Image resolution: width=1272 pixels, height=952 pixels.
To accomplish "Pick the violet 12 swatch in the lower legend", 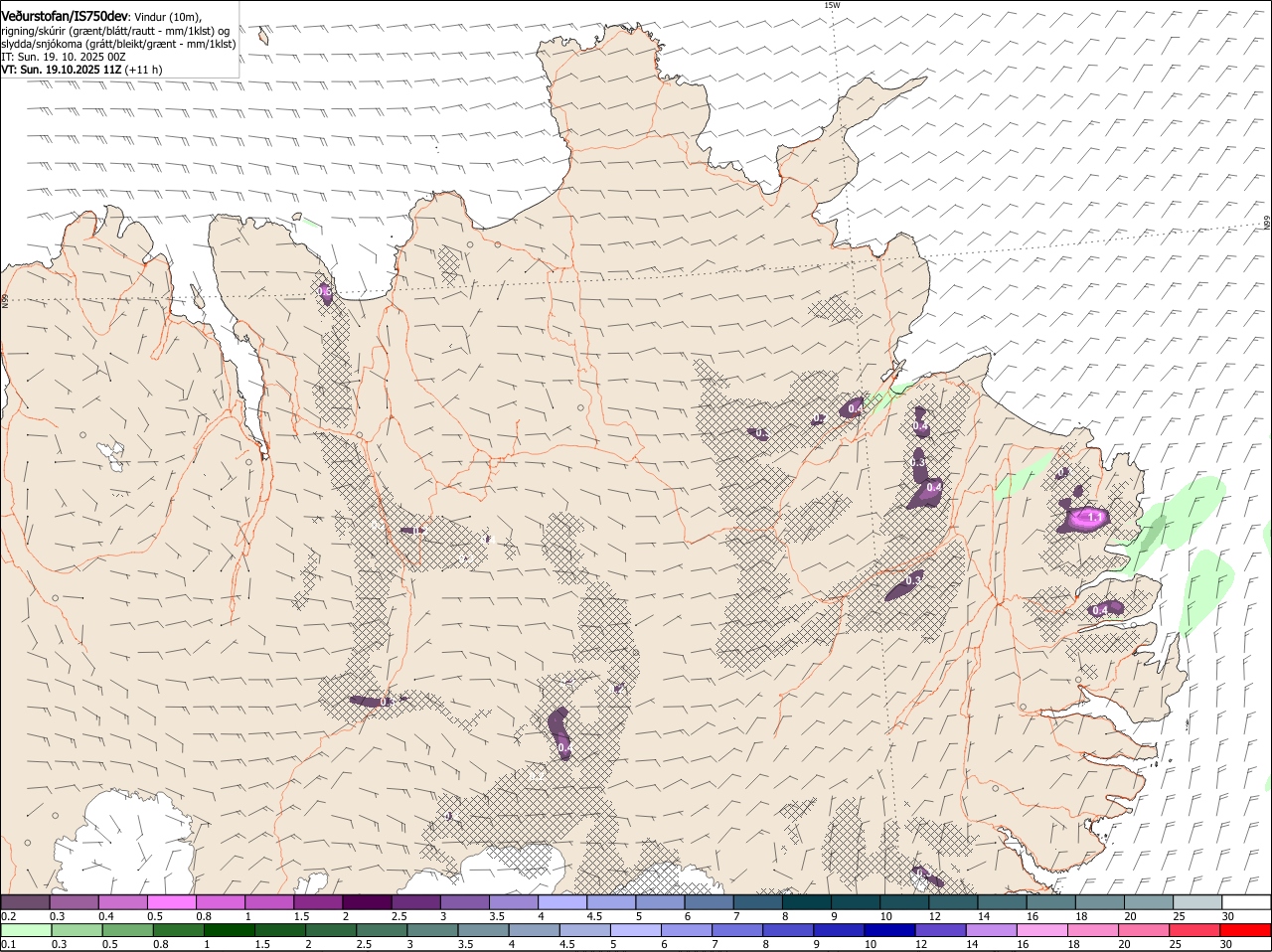I will pyautogui.click(x=939, y=931).
